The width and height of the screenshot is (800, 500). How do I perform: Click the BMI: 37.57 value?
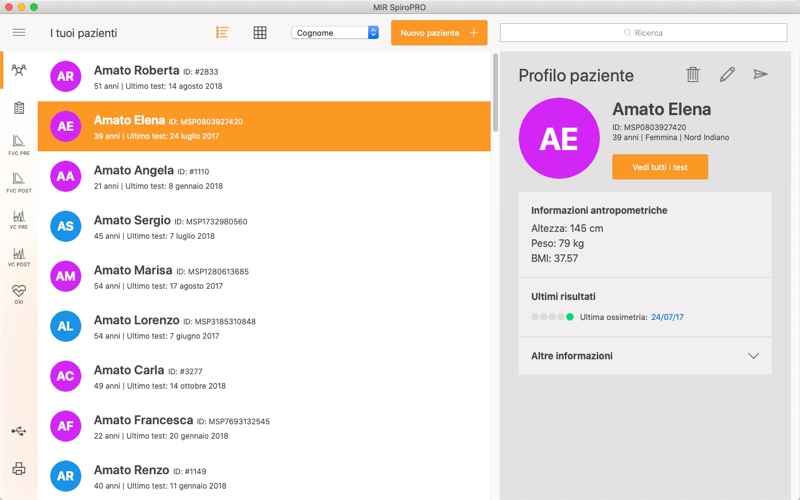pyautogui.click(x=555, y=258)
